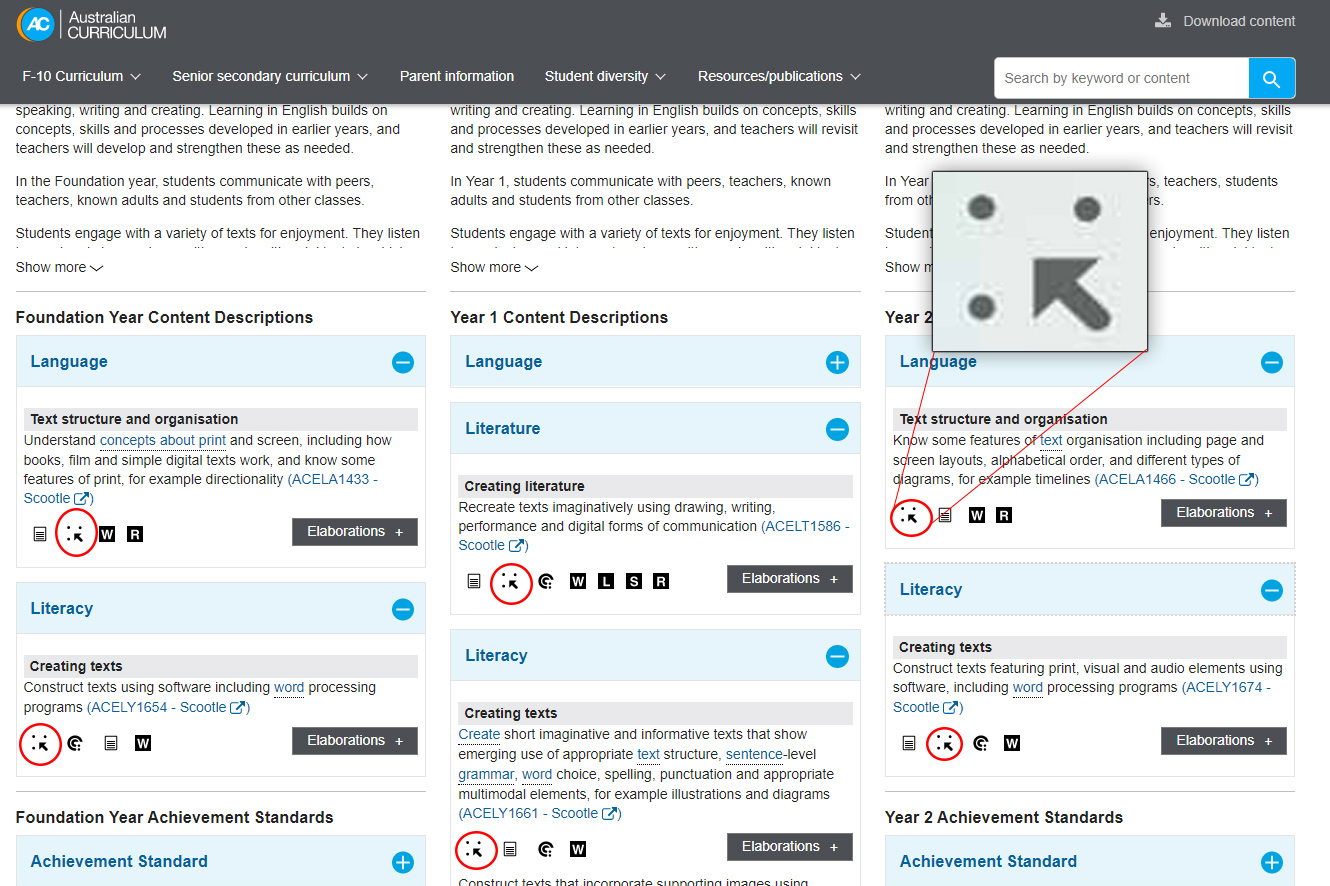The image size is (1330, 886).
Task: Expand Elaborations for ACELA1433 in Foundation Year
Action: coord(354,532)
